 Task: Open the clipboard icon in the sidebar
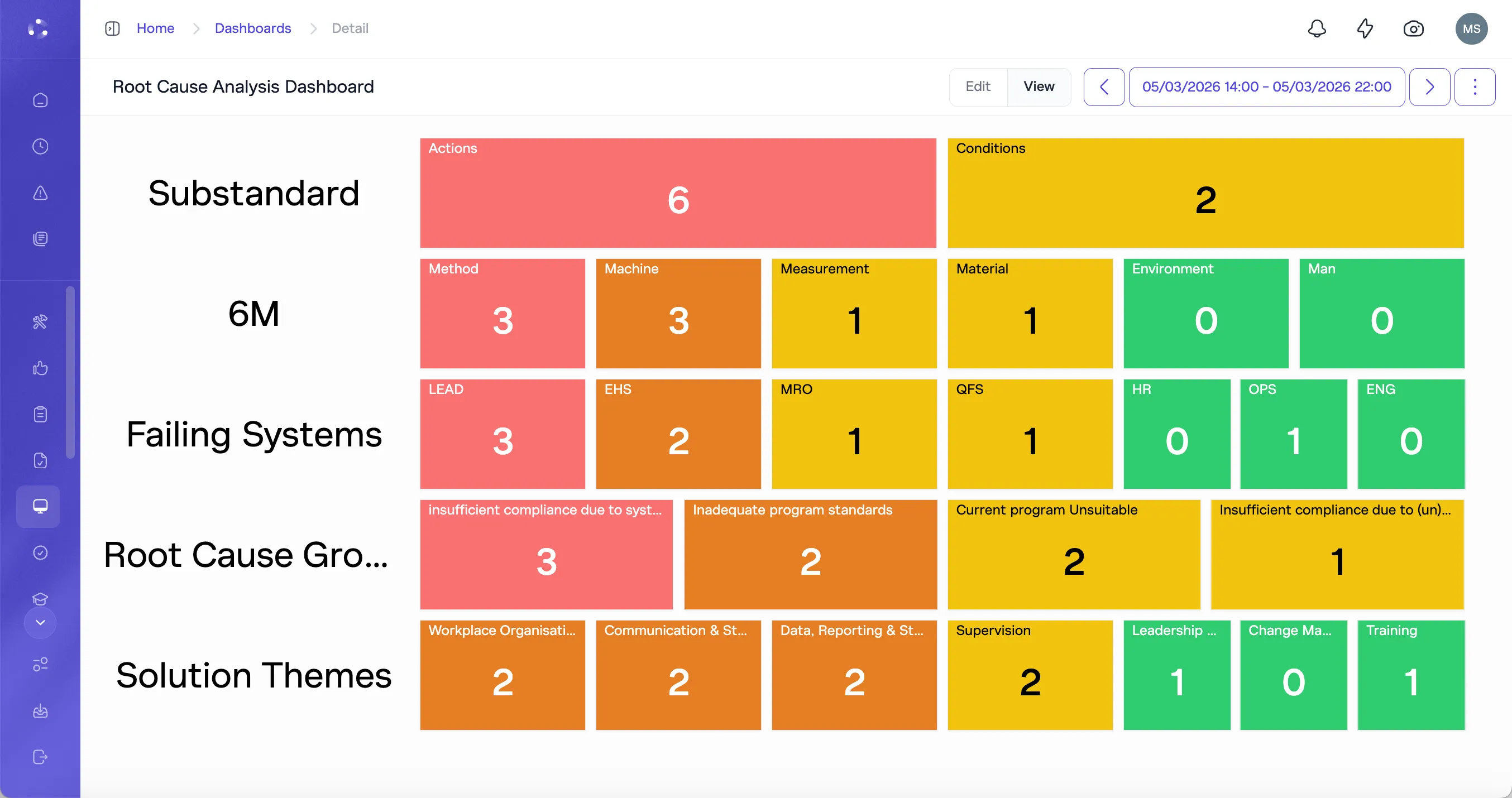pos(39,414)
